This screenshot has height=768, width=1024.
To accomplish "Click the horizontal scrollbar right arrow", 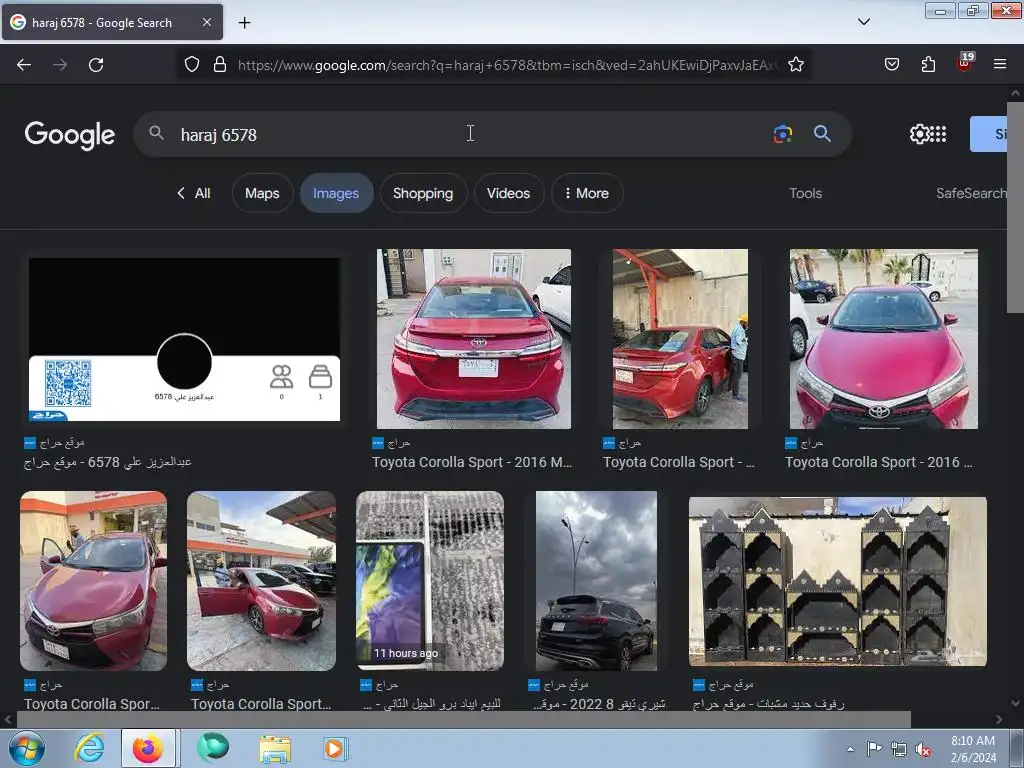I will [999, 720].
